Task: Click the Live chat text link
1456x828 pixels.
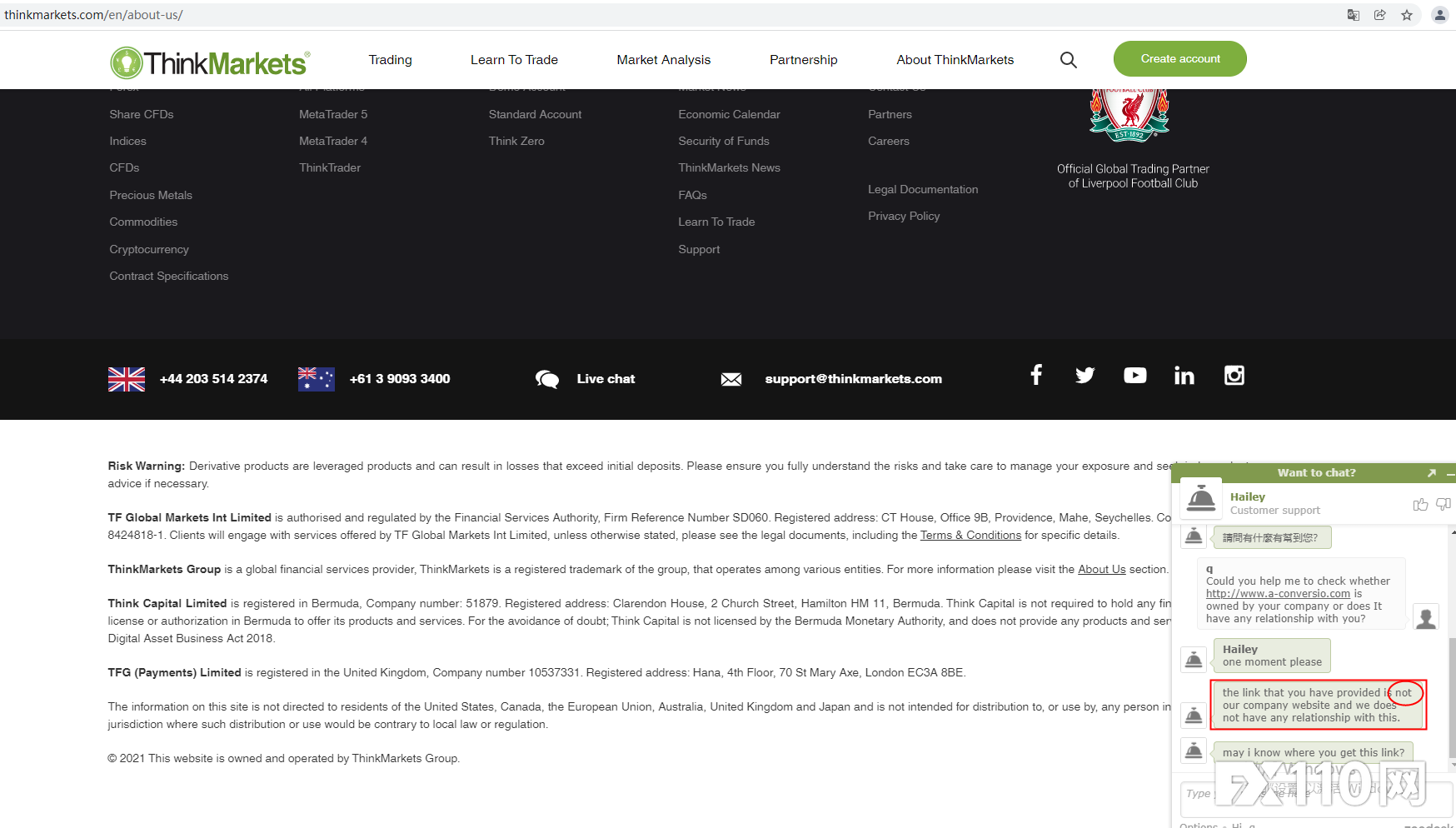Action: [x=606, y=379]
